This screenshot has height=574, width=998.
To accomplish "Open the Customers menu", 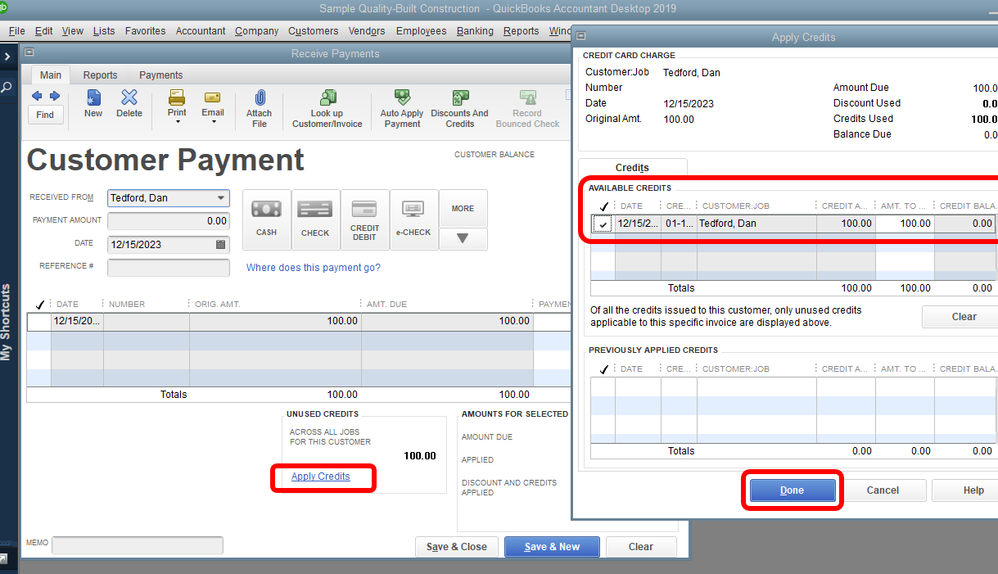I will (x=313, y=31).
